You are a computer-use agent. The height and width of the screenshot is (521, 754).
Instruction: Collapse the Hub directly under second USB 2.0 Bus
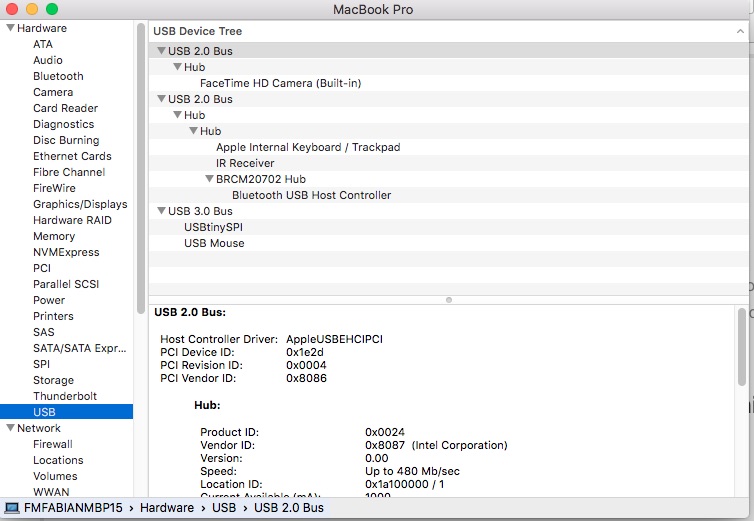[177, 114]
